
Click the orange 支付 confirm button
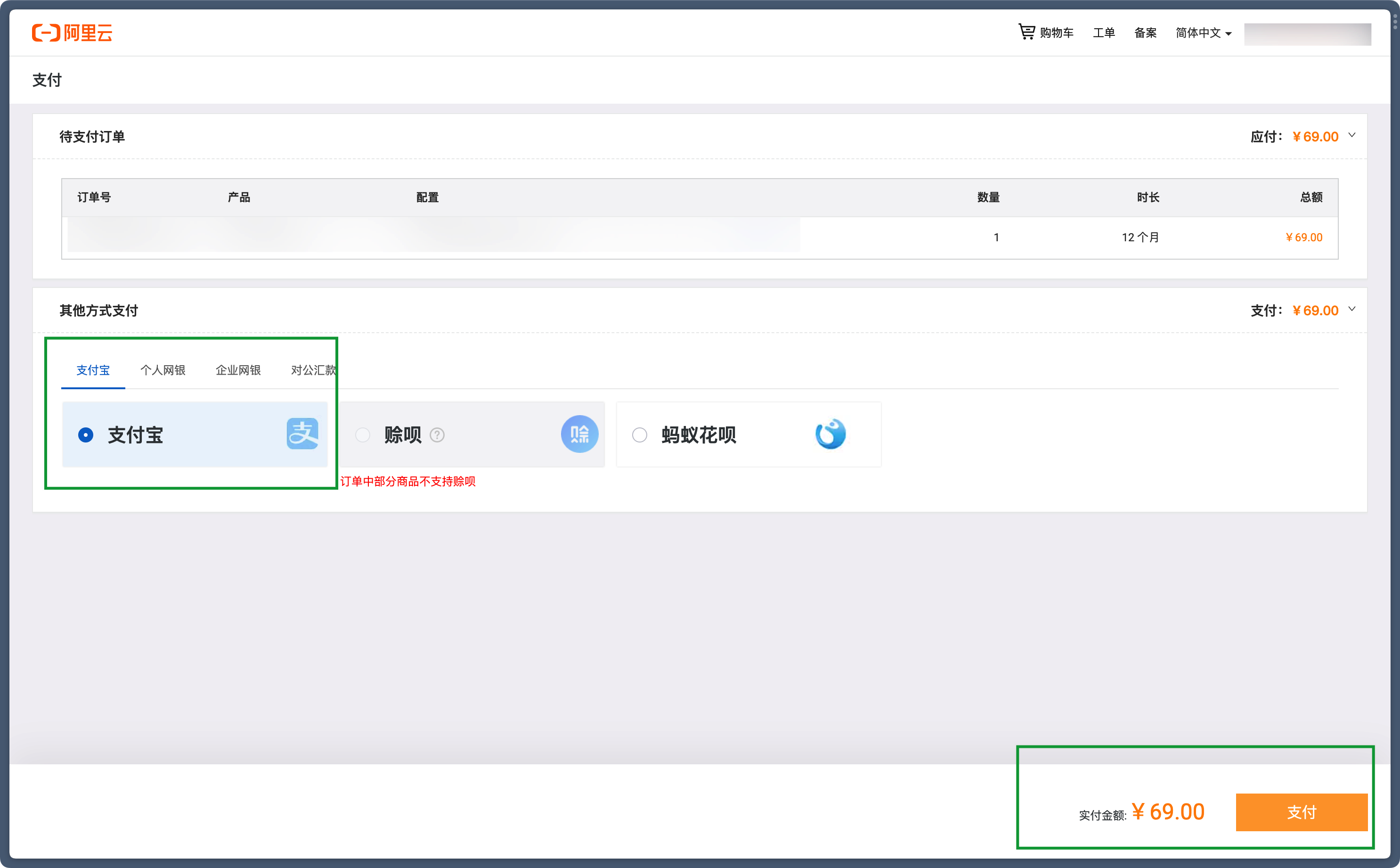[1302, 811]
